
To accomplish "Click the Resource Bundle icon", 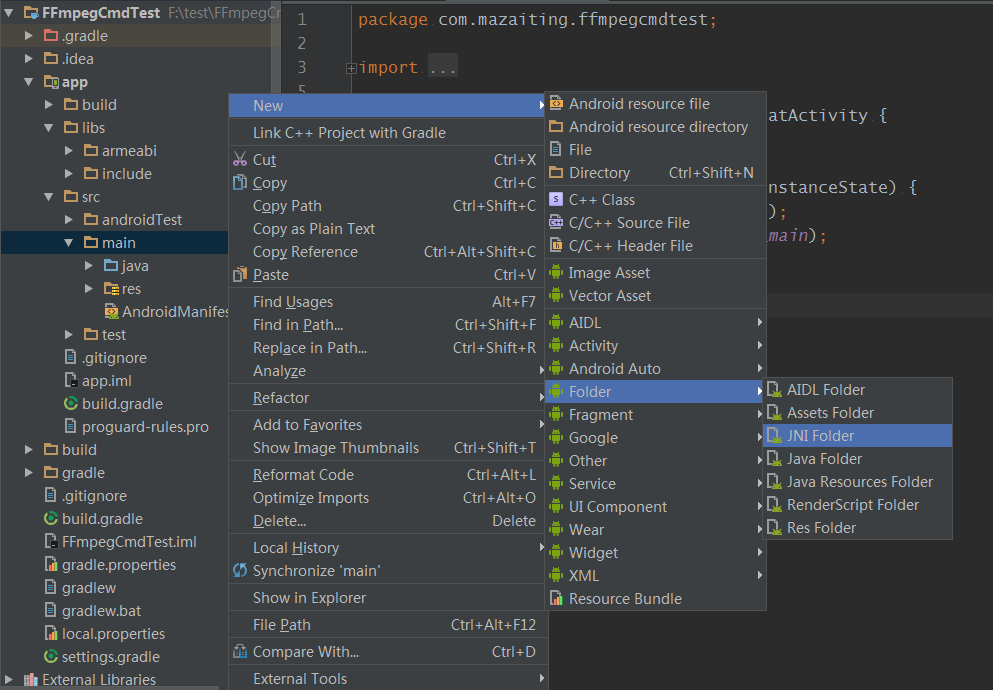I will (x=555, y=598).
